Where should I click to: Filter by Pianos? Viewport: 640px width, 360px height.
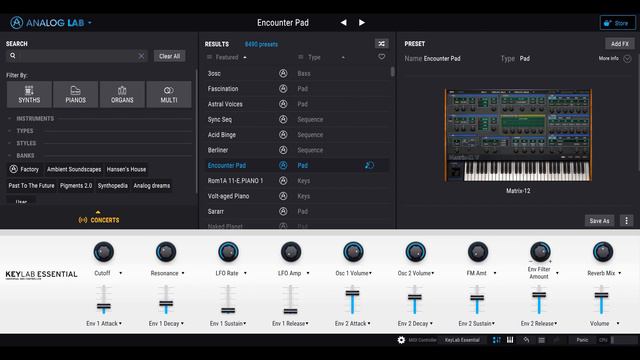click(x=76, y=95)
